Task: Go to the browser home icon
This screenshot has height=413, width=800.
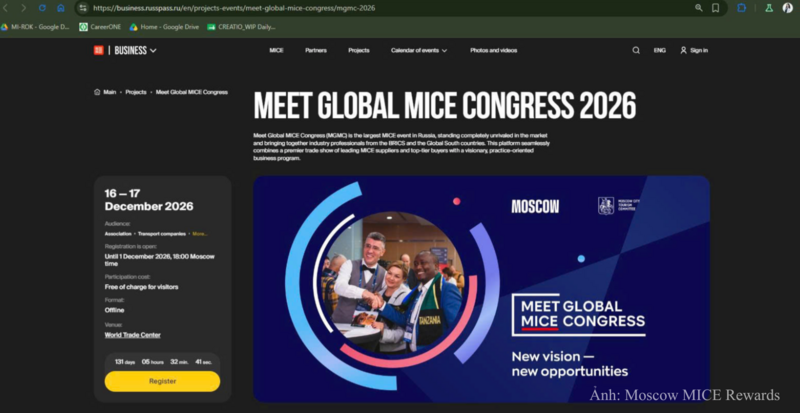Action: (x=61, y=8)
